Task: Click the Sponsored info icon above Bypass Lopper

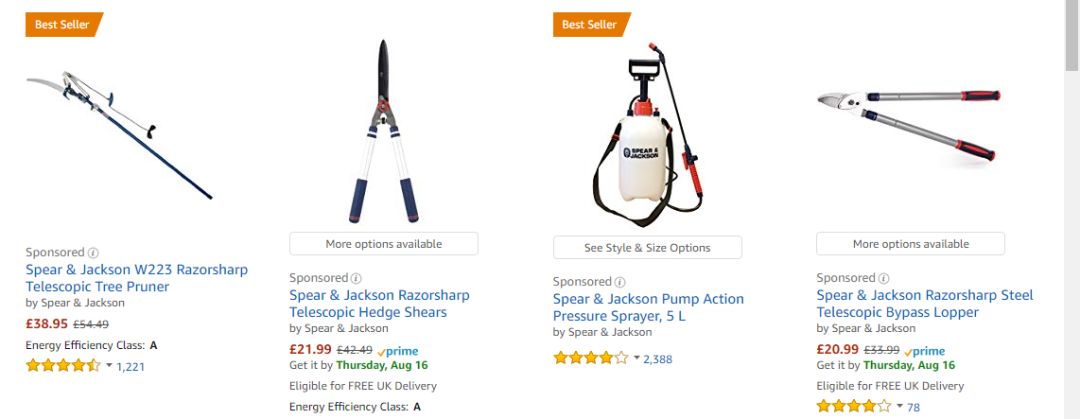Action: click(883, 278)
